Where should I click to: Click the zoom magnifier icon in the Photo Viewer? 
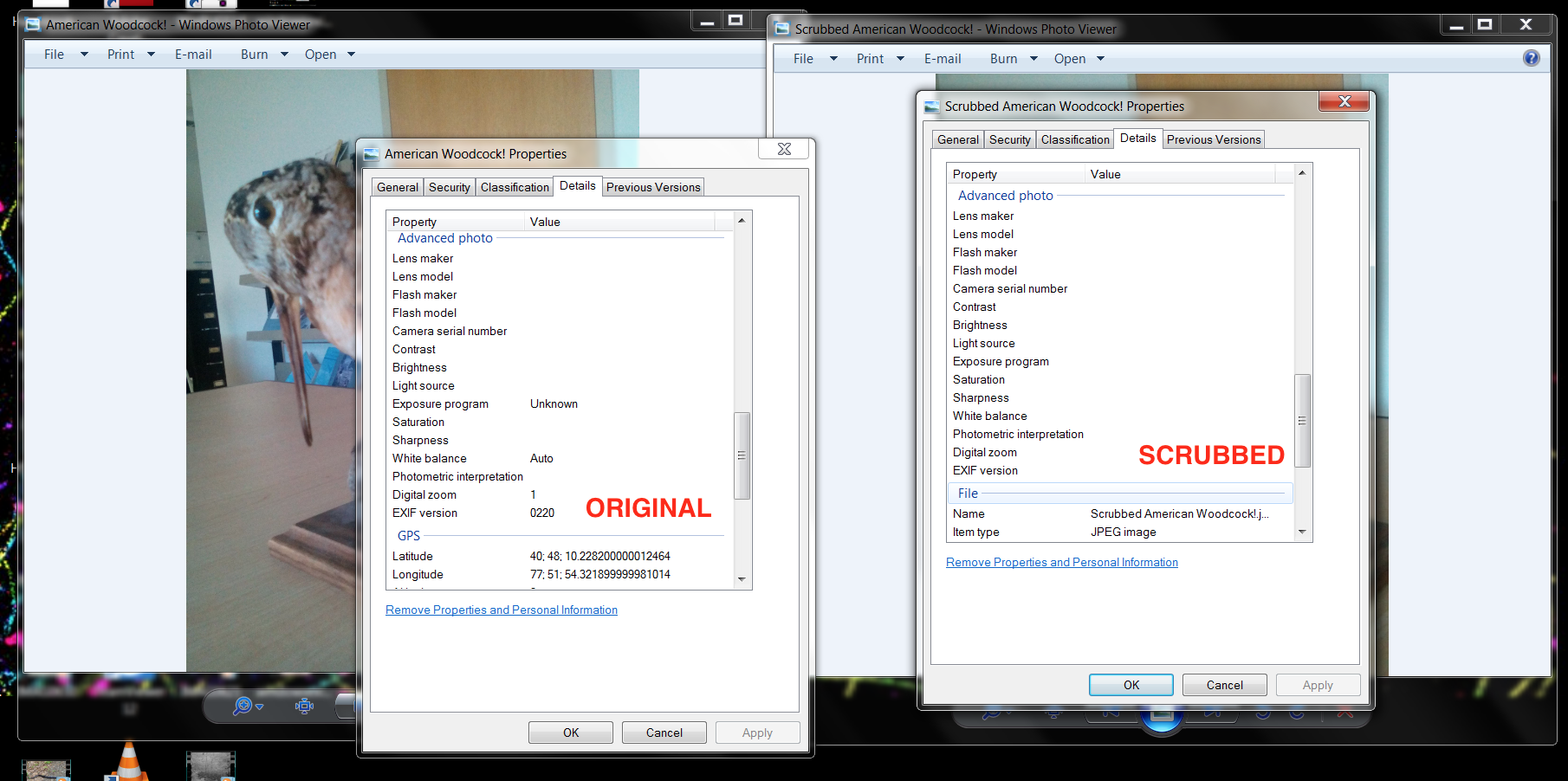point(243,706)
